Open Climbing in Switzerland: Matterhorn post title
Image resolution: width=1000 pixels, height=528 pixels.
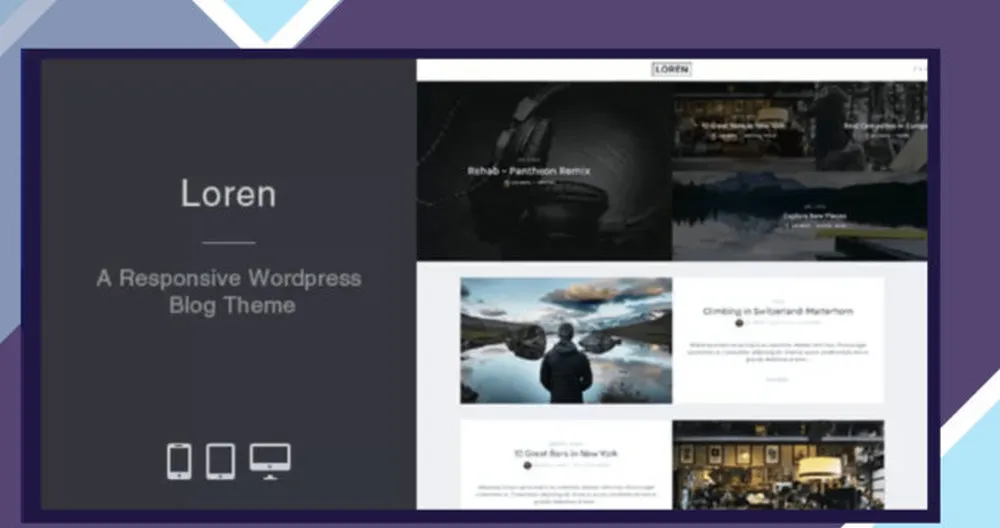pyautogui.click(x=778, y=311)
